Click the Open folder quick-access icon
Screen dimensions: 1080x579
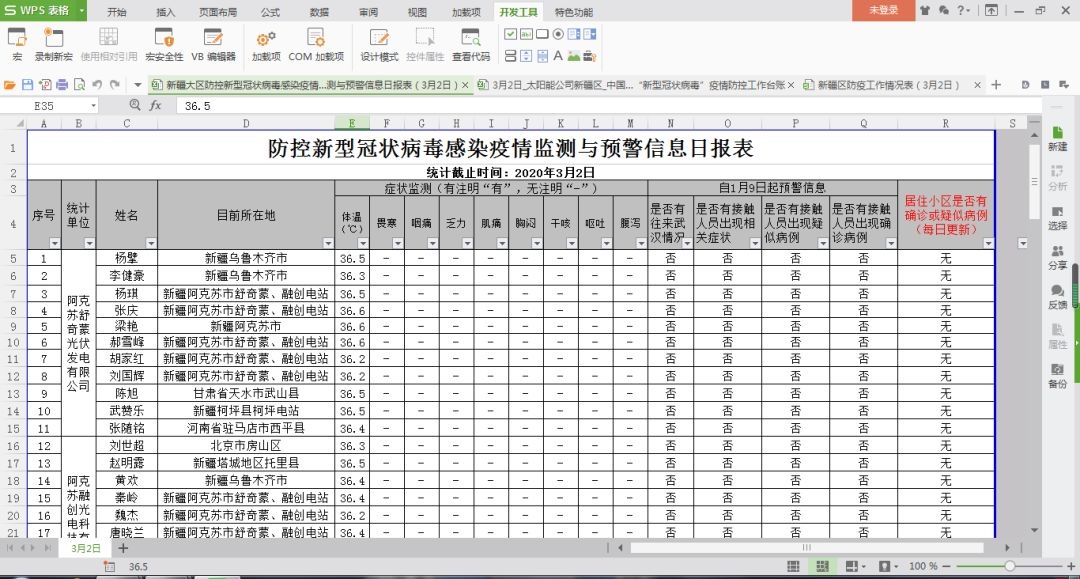(10, 85)
